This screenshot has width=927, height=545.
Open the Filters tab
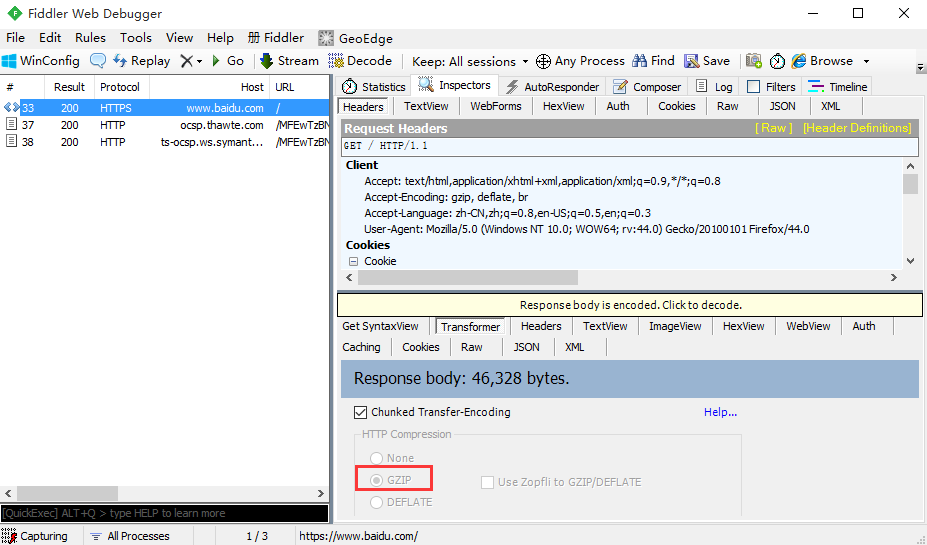(771, 87)
